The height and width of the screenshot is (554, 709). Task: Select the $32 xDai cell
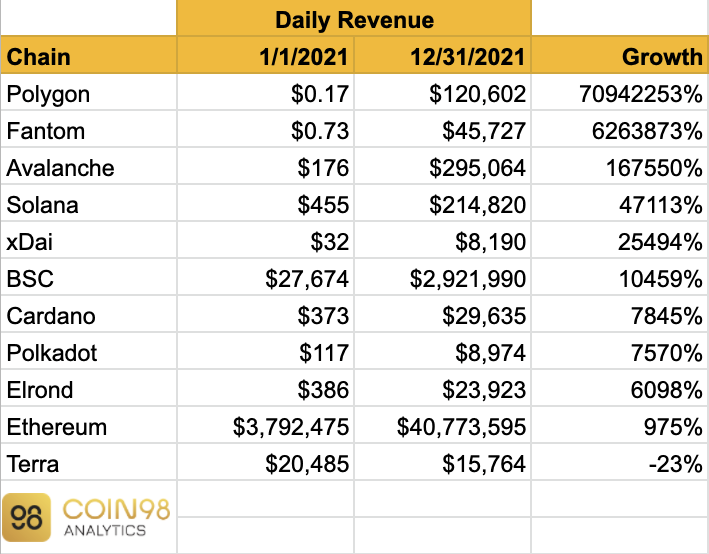click(265, 241)
